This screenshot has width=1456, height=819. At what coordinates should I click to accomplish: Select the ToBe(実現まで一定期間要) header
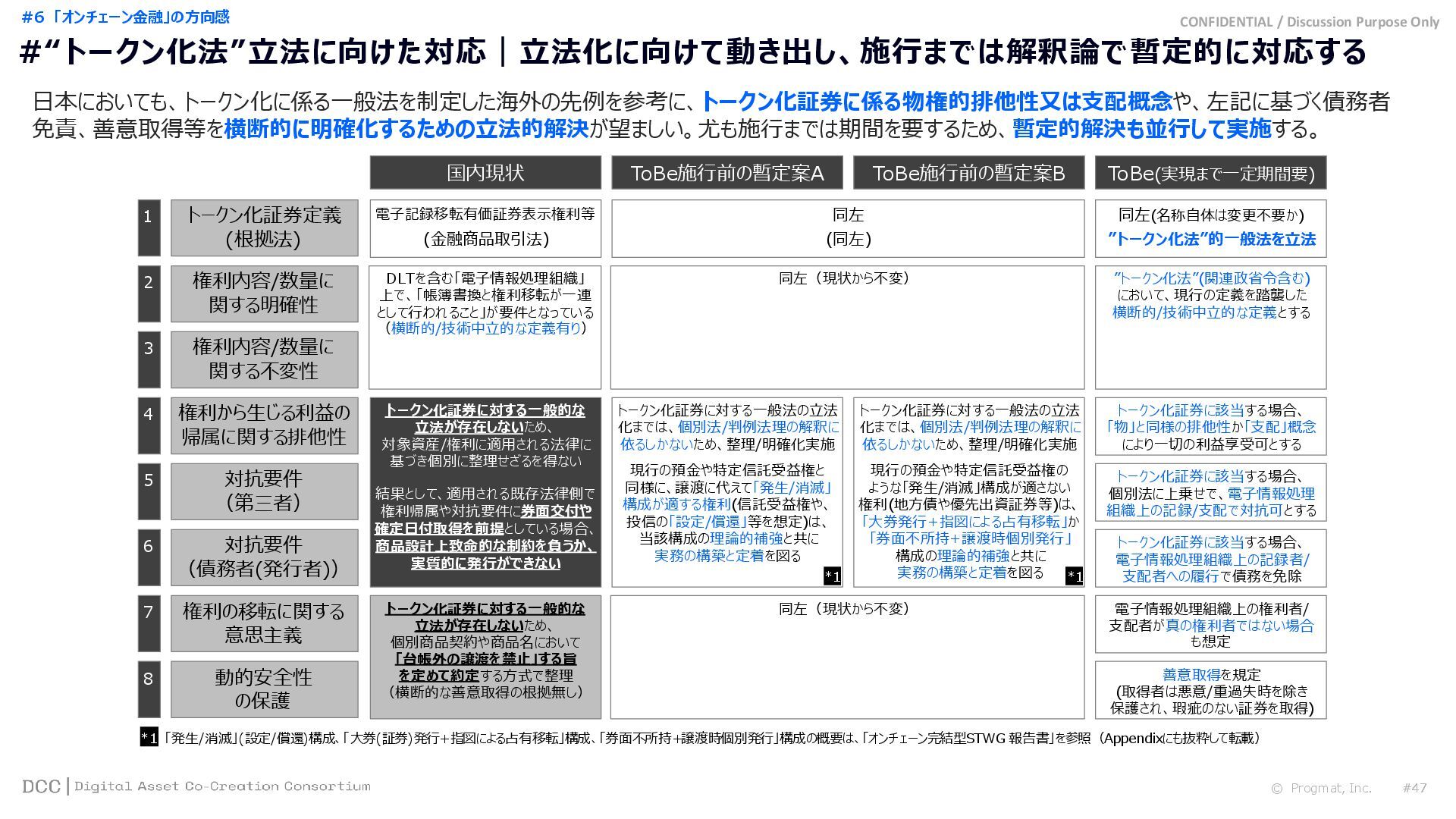click(1210, 173)
